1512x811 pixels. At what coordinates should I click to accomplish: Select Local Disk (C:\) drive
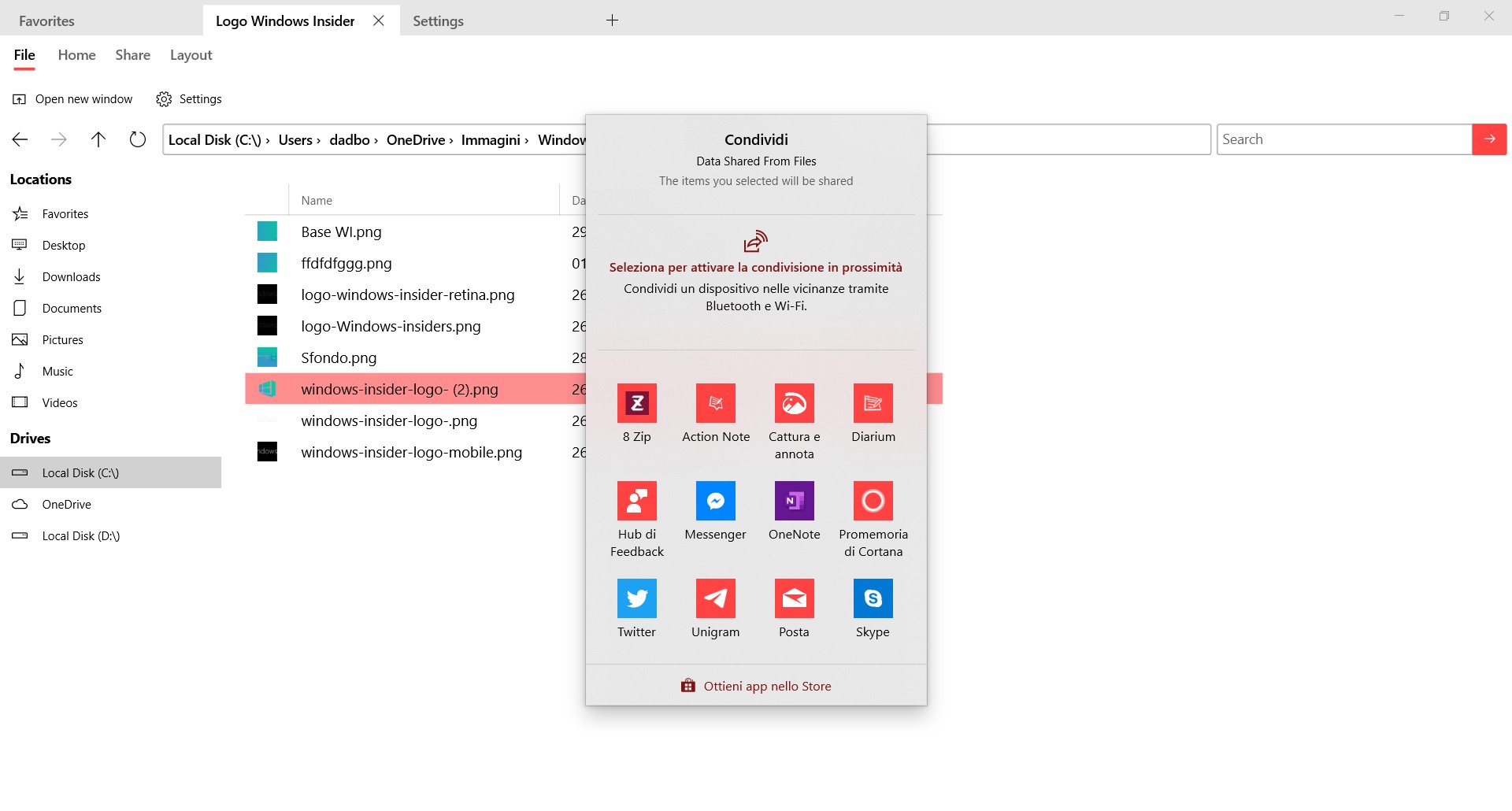[110, 472]
